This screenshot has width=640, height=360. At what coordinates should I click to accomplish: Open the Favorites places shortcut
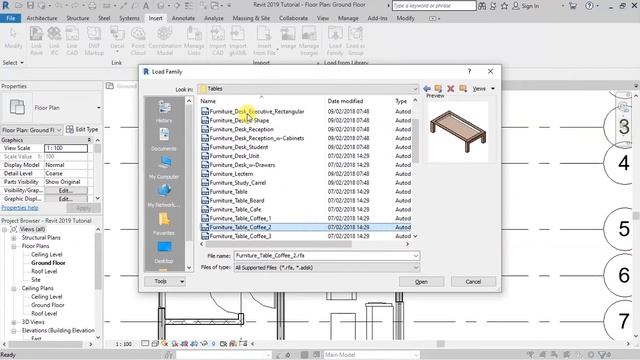coord(164,224)
